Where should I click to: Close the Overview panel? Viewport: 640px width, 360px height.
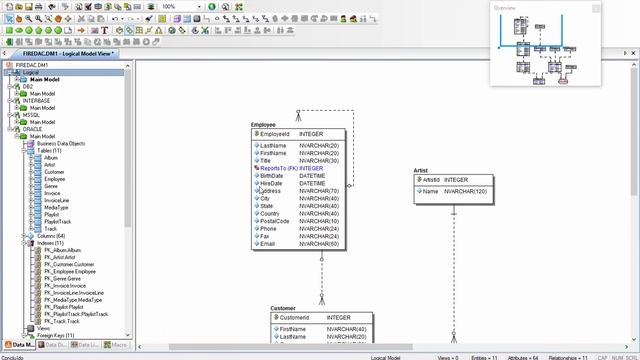(x=596, y=8)
